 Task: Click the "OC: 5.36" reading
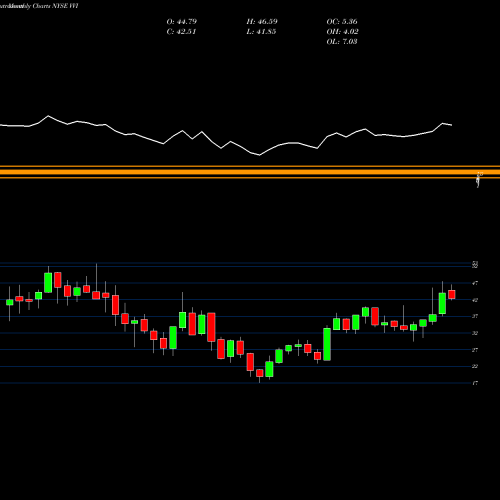[342, 22]
